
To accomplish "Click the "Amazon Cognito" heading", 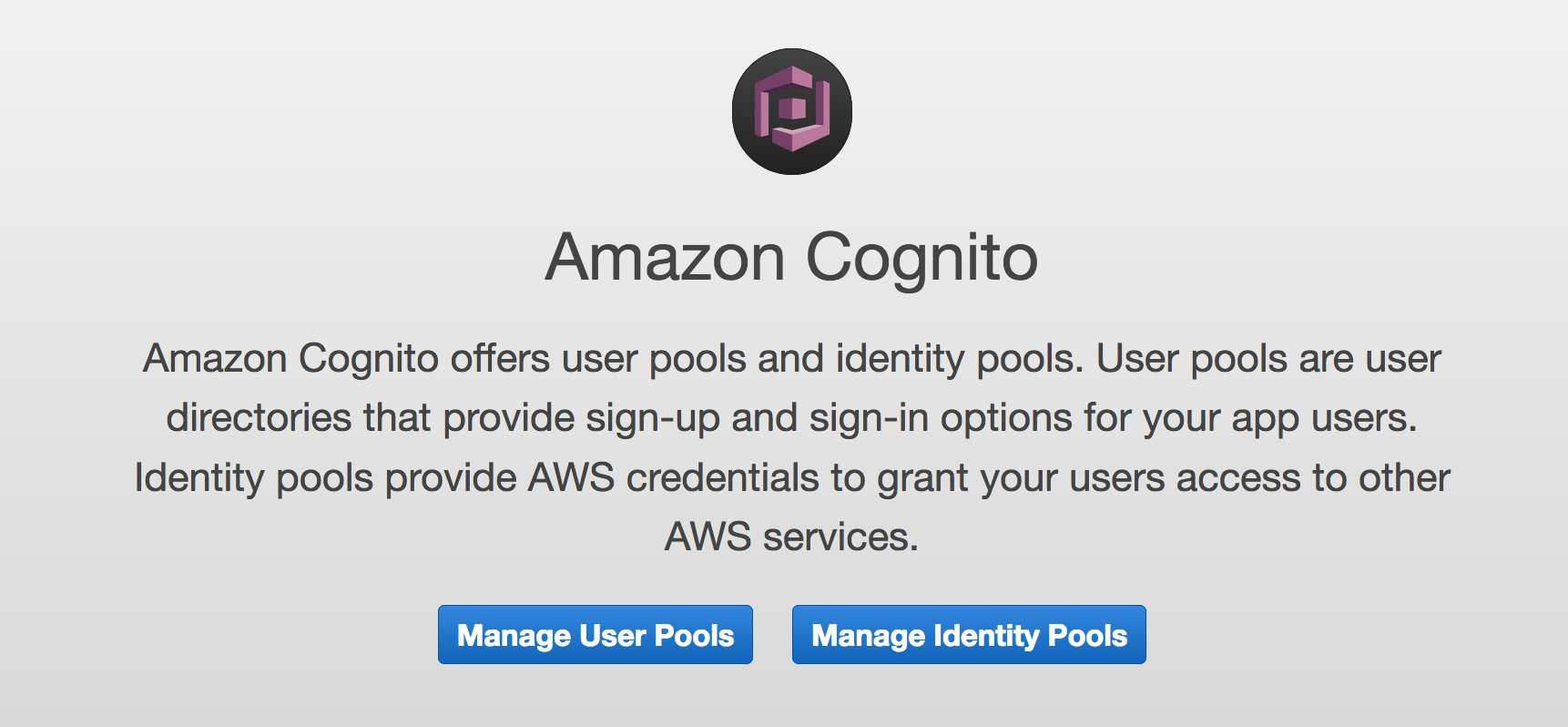I will 791,258.
